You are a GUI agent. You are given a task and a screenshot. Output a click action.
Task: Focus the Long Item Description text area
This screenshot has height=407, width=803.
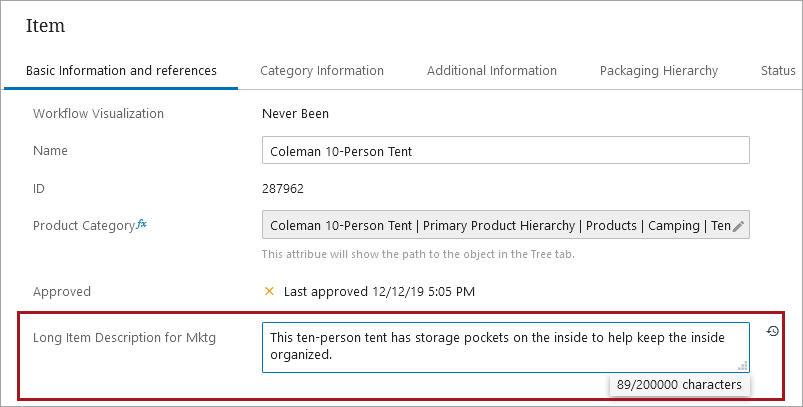(505, 347)
